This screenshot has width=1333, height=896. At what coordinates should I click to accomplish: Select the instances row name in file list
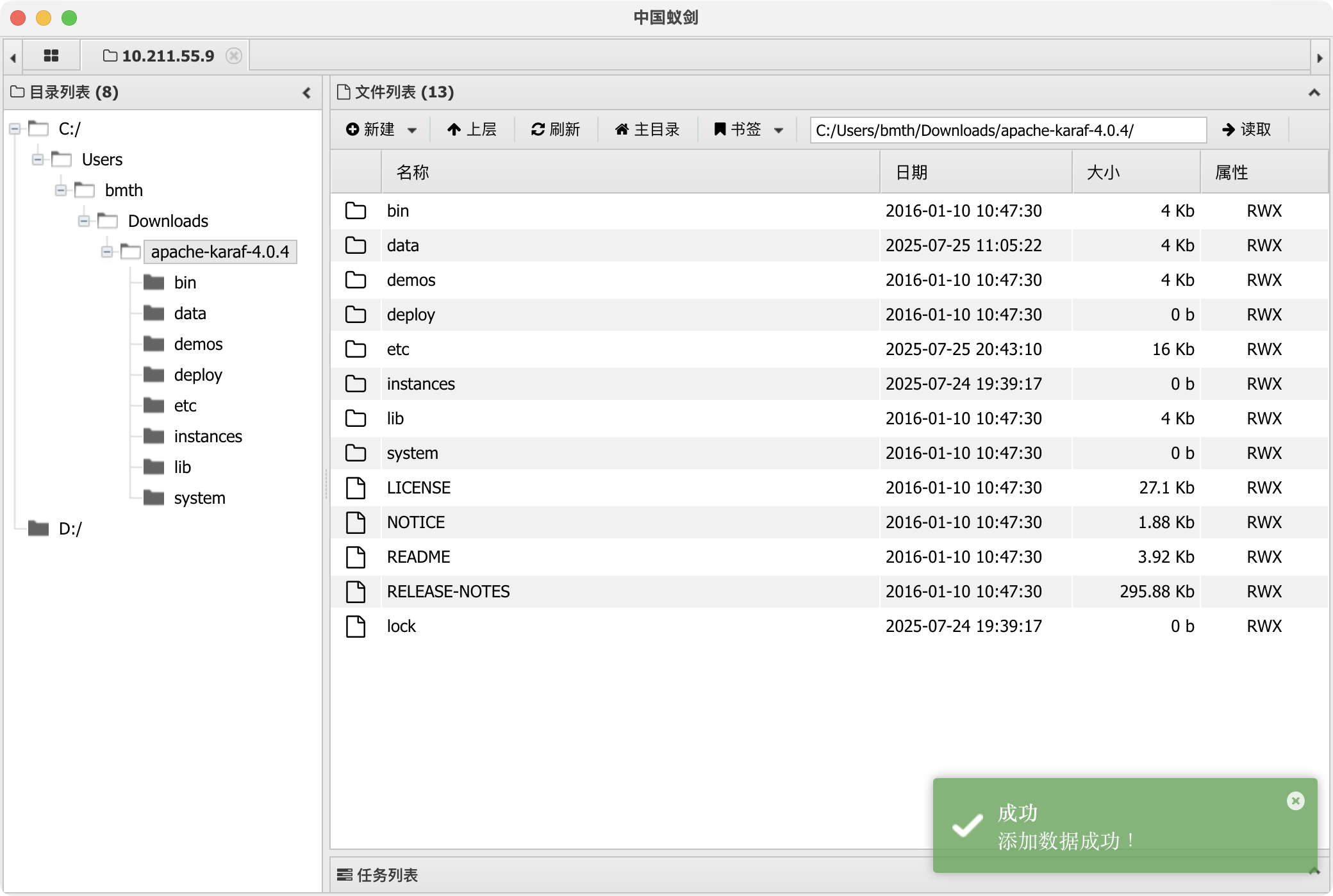(x=421, y=384)
